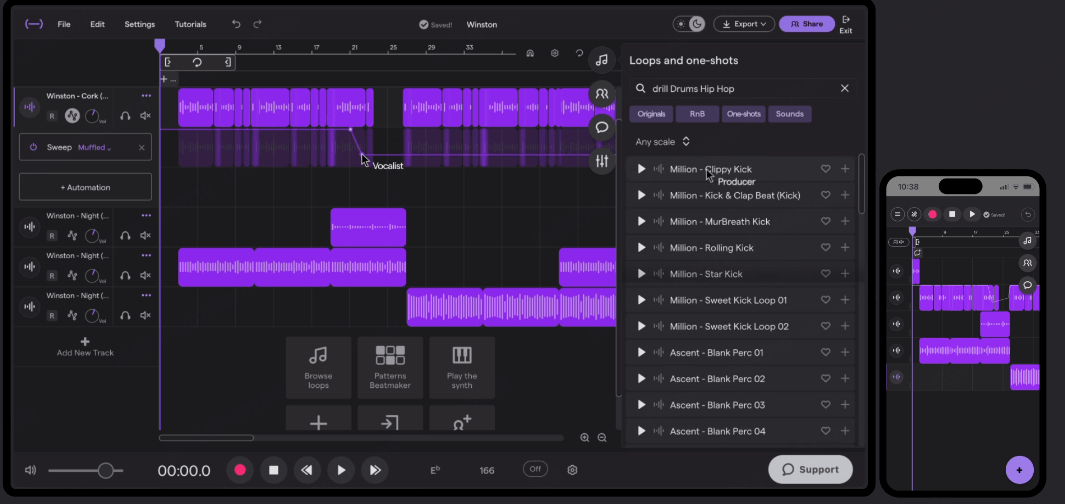Click the master volume slider knob

pyautogui.click(x=105, y=470)
